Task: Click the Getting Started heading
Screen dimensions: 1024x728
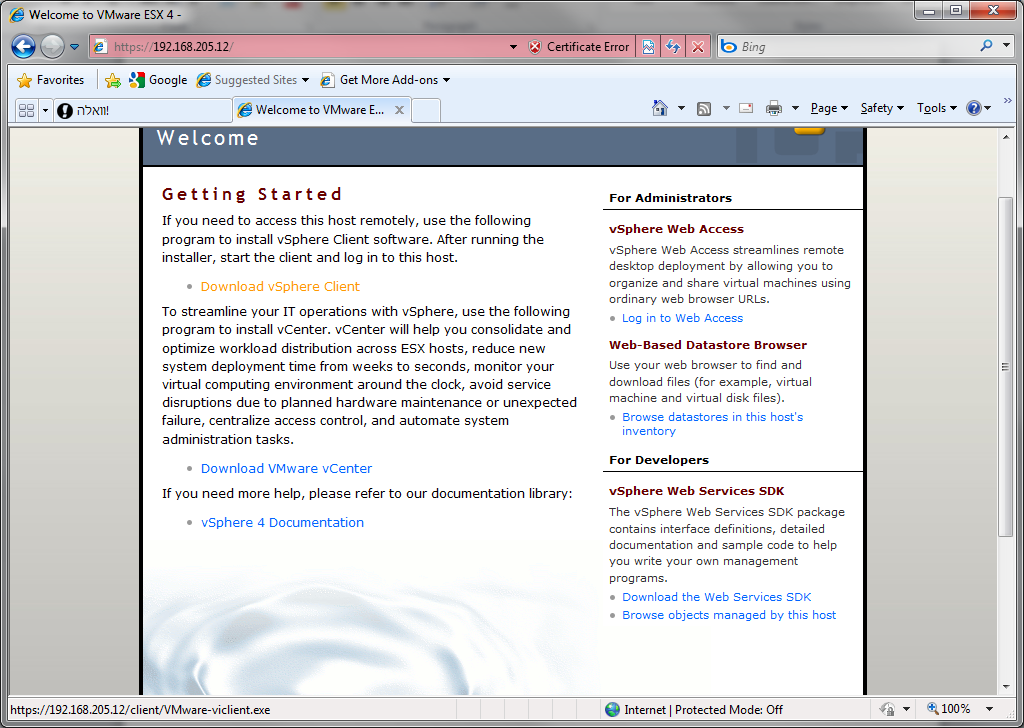Action: pos(252,194)
